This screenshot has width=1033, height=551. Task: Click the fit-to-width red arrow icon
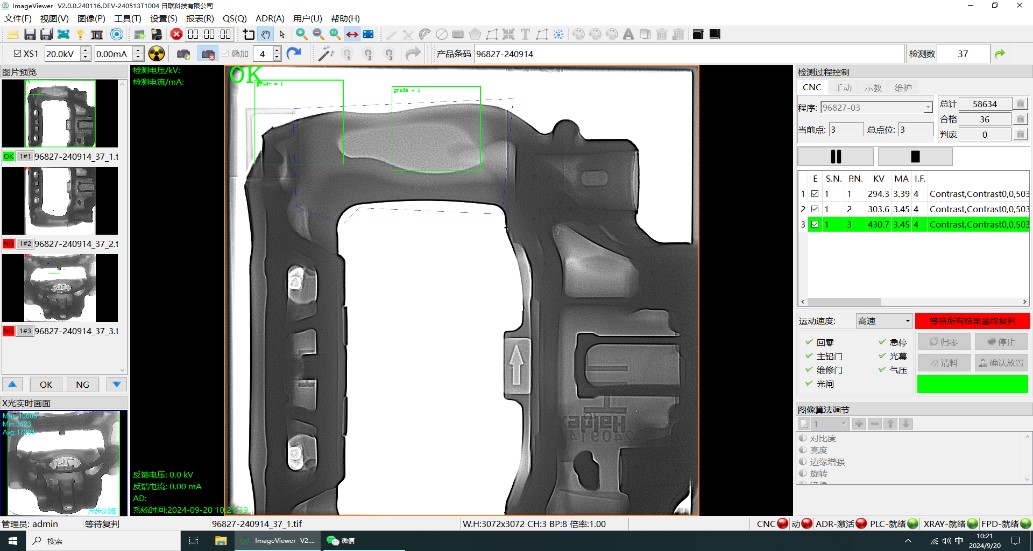[x=352, y=35]
